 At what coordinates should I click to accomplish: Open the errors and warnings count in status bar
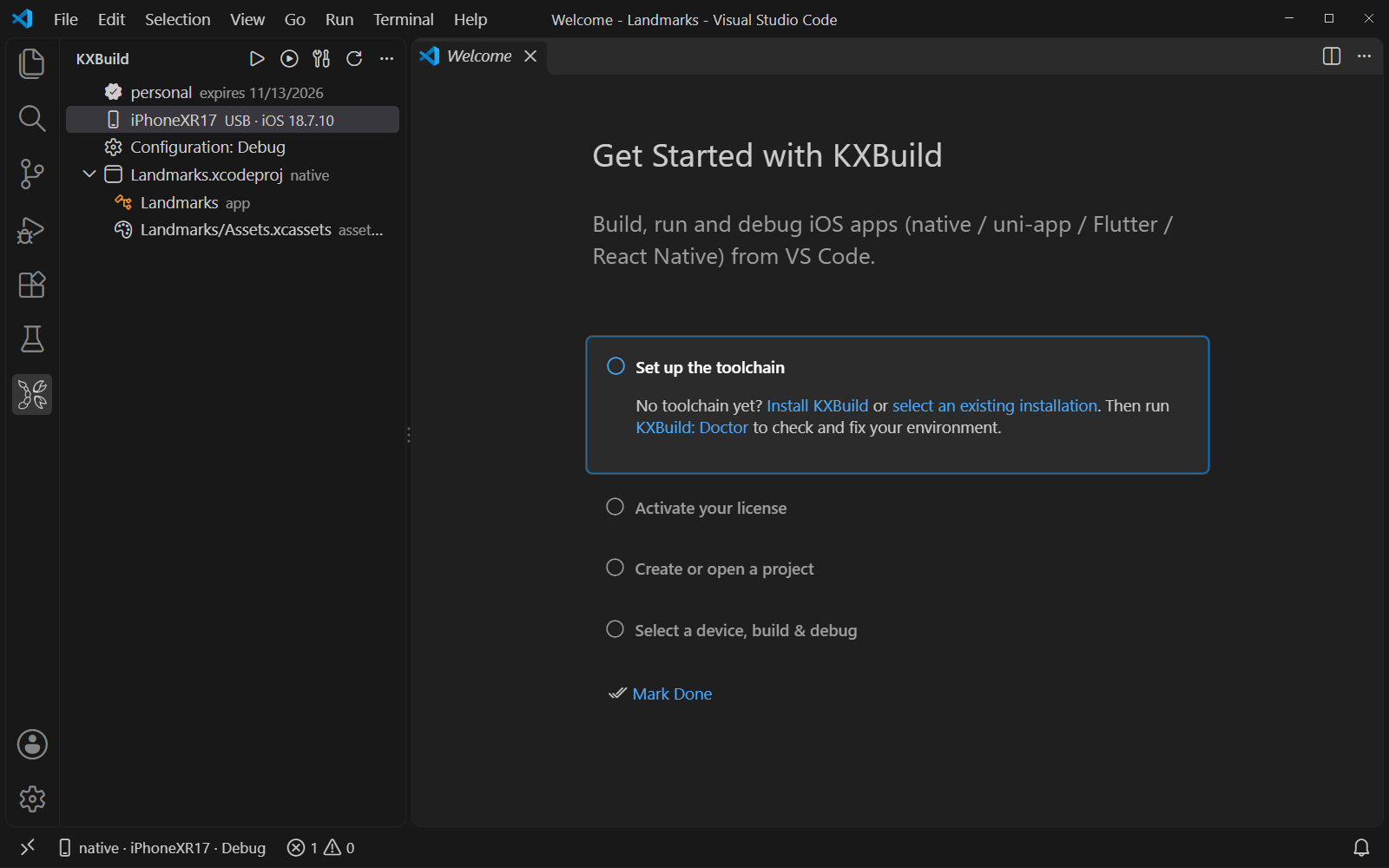(321, 848)
